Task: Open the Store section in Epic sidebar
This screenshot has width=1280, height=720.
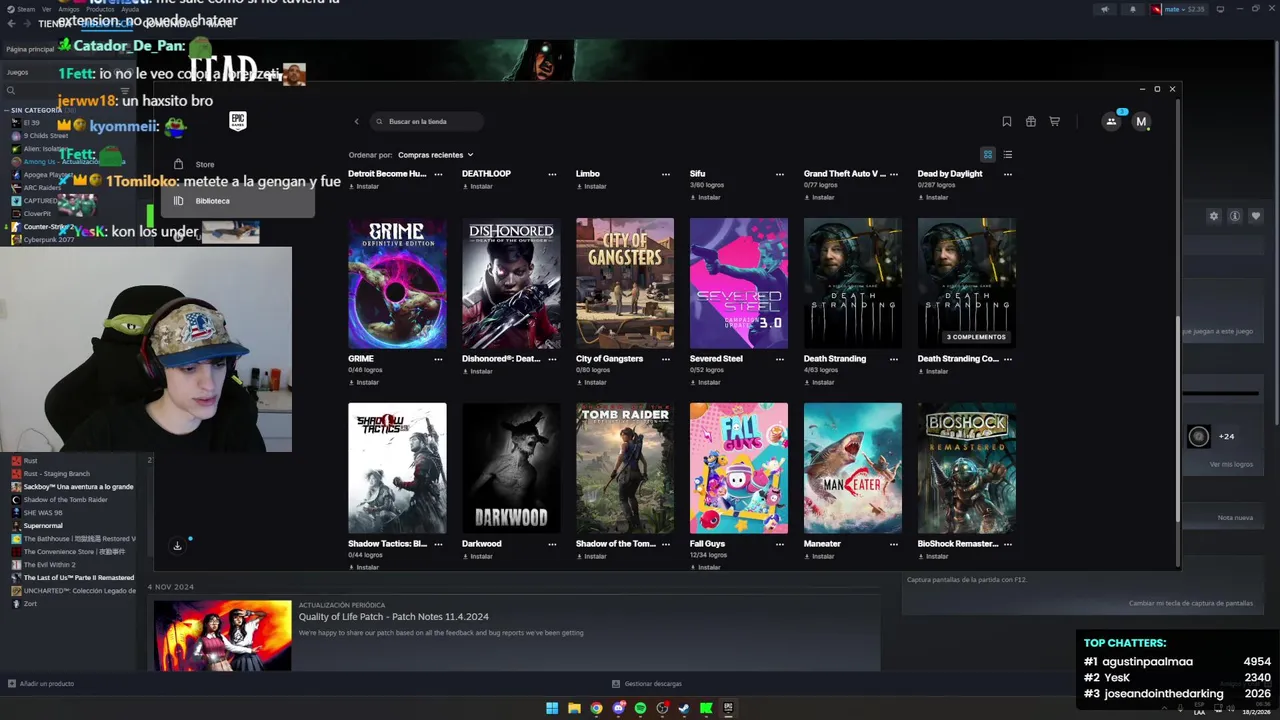Action: click(238, 164)
